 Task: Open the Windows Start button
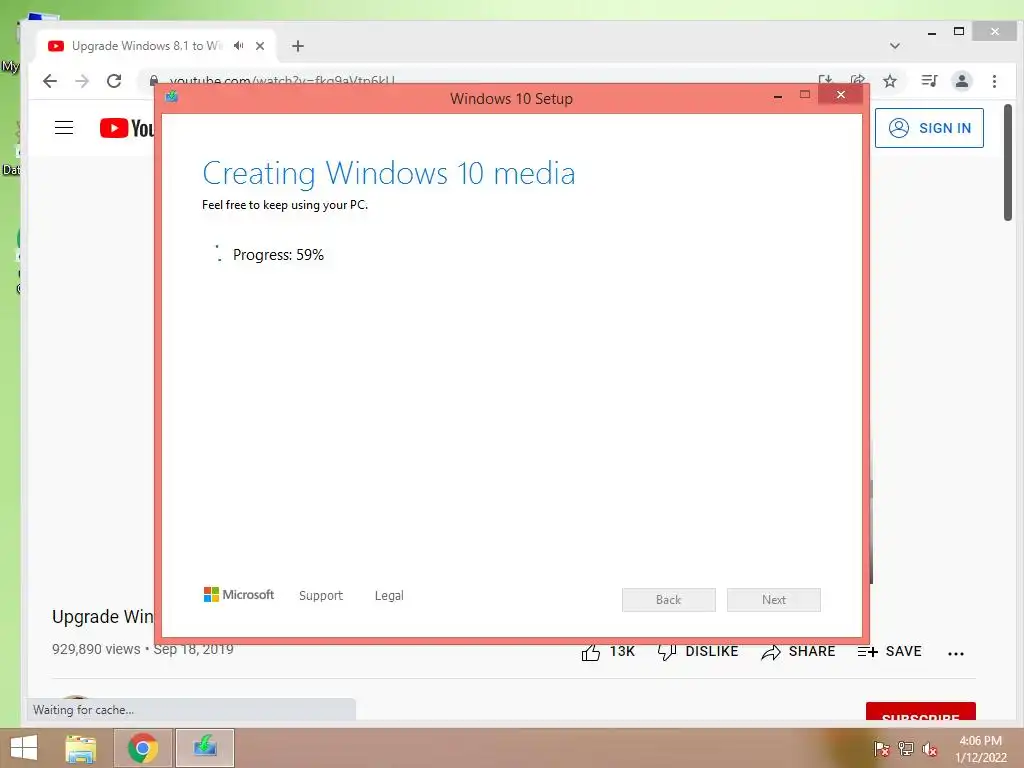pos(24,748)
